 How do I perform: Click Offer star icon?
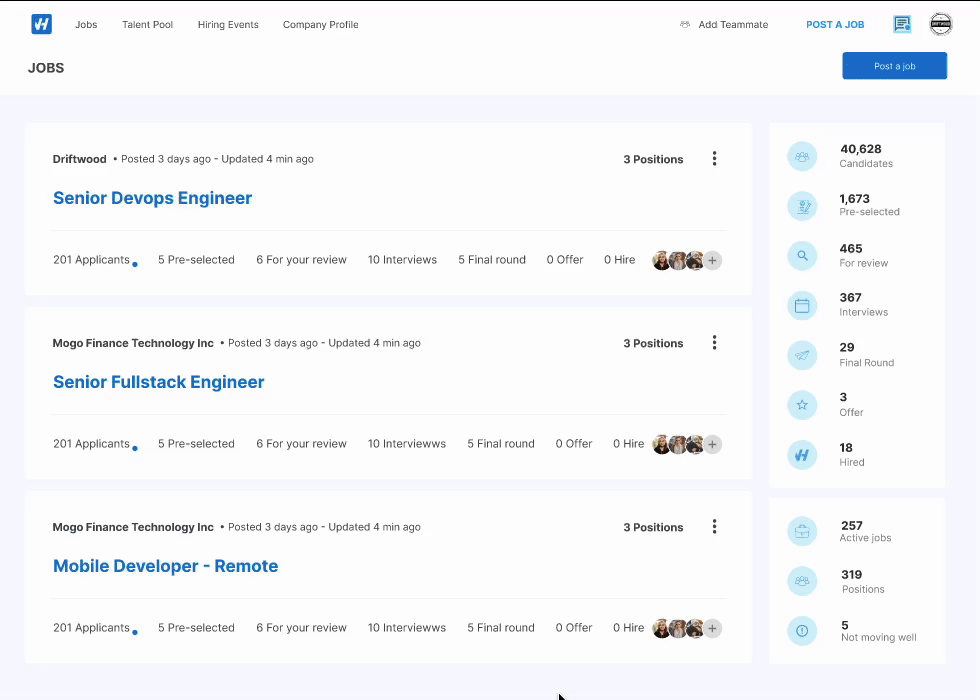802,405
